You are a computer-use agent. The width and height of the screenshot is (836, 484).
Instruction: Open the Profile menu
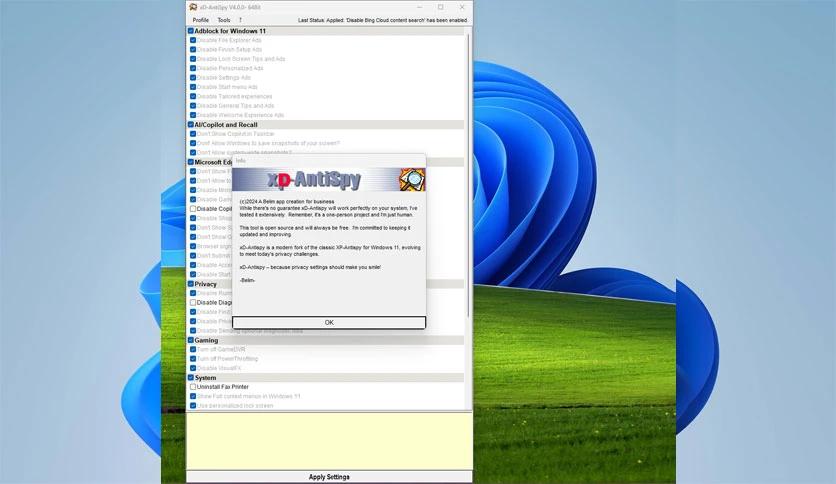pyautogui.click(x=200, y=20)
